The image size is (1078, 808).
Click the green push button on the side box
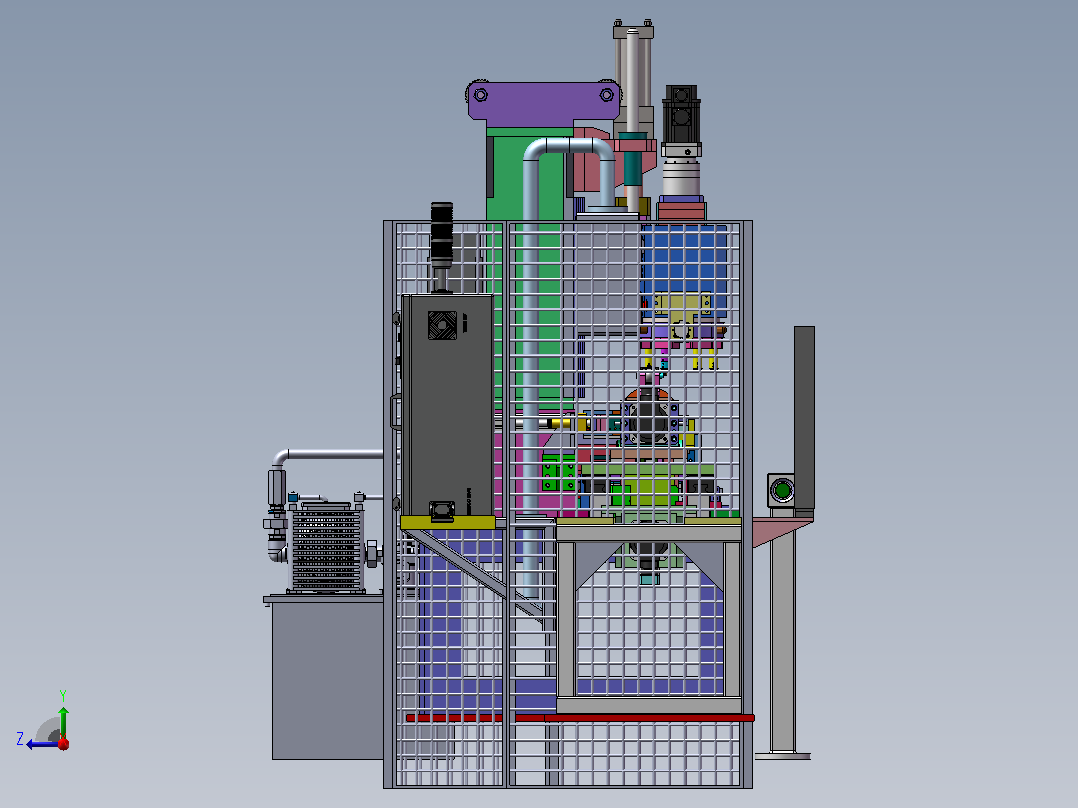coord(782,490)
